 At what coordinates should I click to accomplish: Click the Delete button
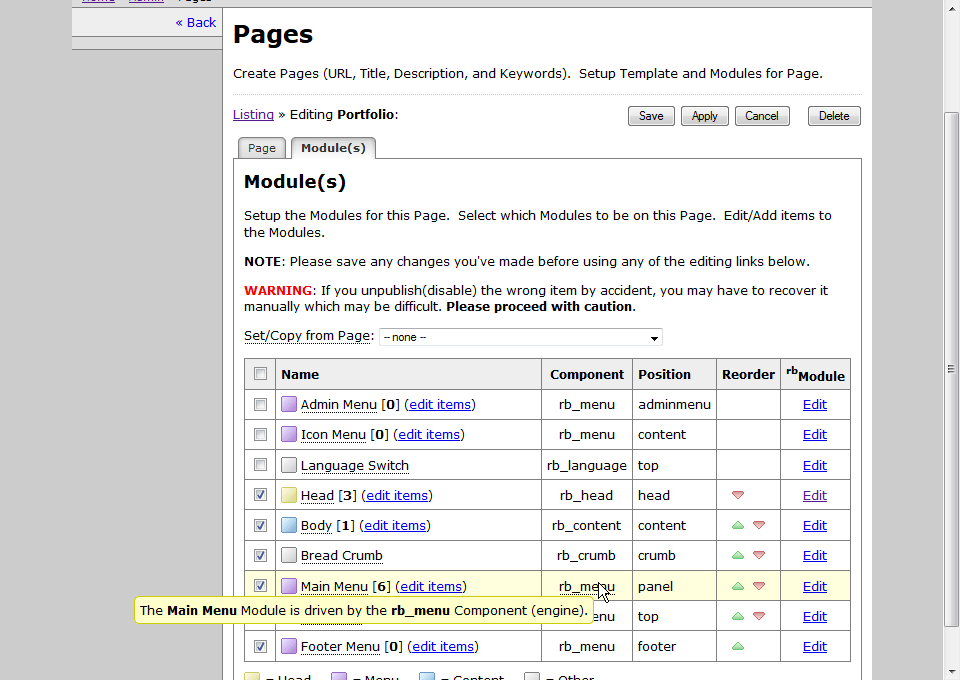pos(833,116)
